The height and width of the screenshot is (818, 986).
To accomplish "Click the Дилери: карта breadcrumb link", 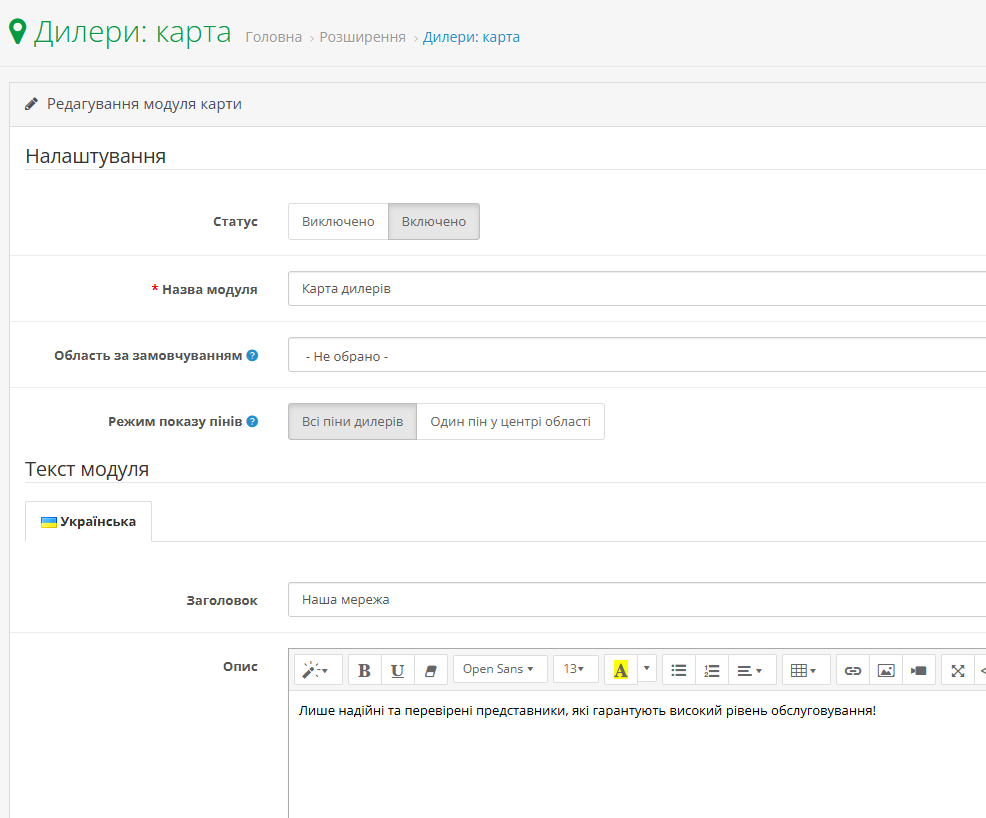I will (x=471, y=37).
